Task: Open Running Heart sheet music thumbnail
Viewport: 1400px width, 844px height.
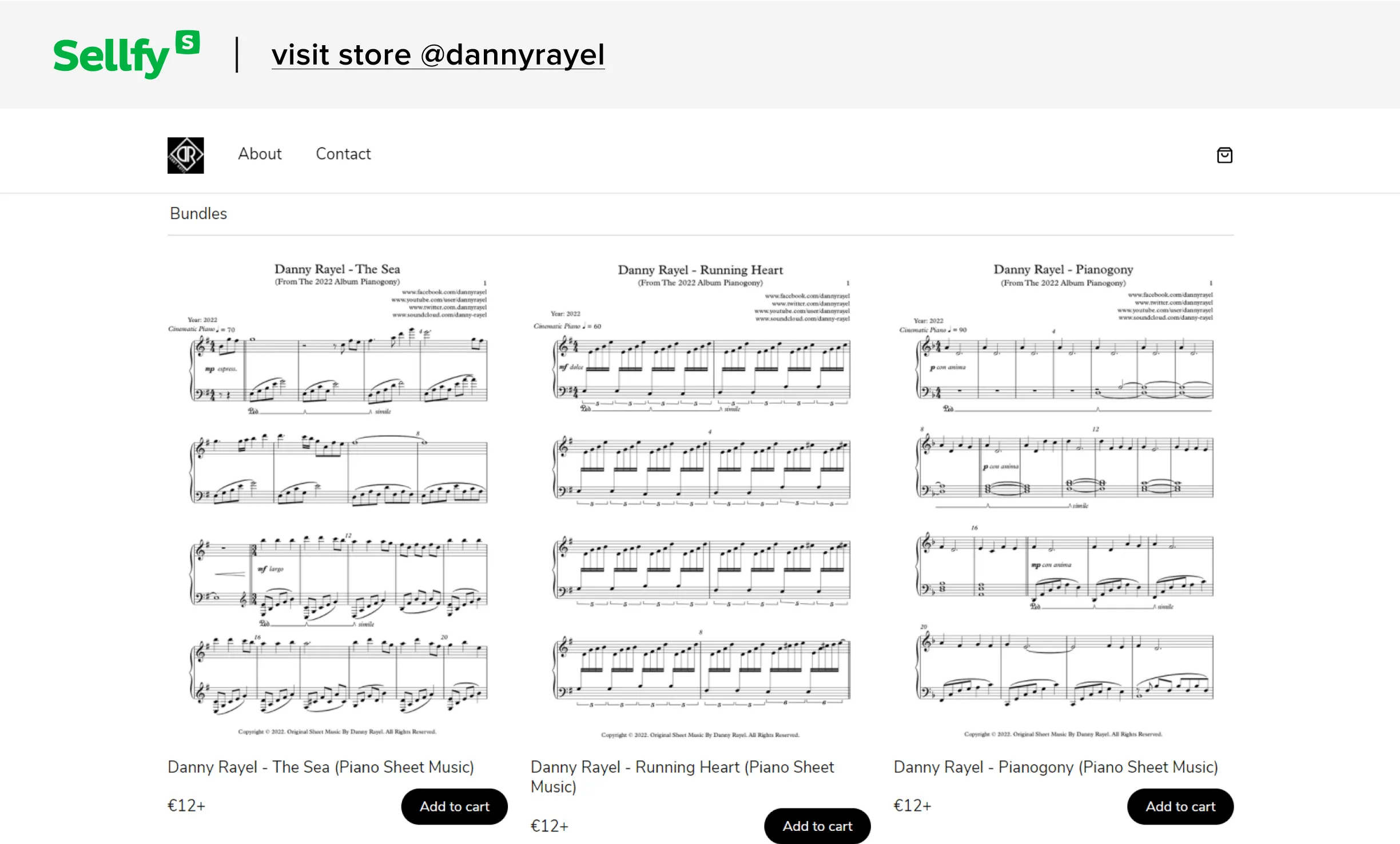Action: (700, 499)
